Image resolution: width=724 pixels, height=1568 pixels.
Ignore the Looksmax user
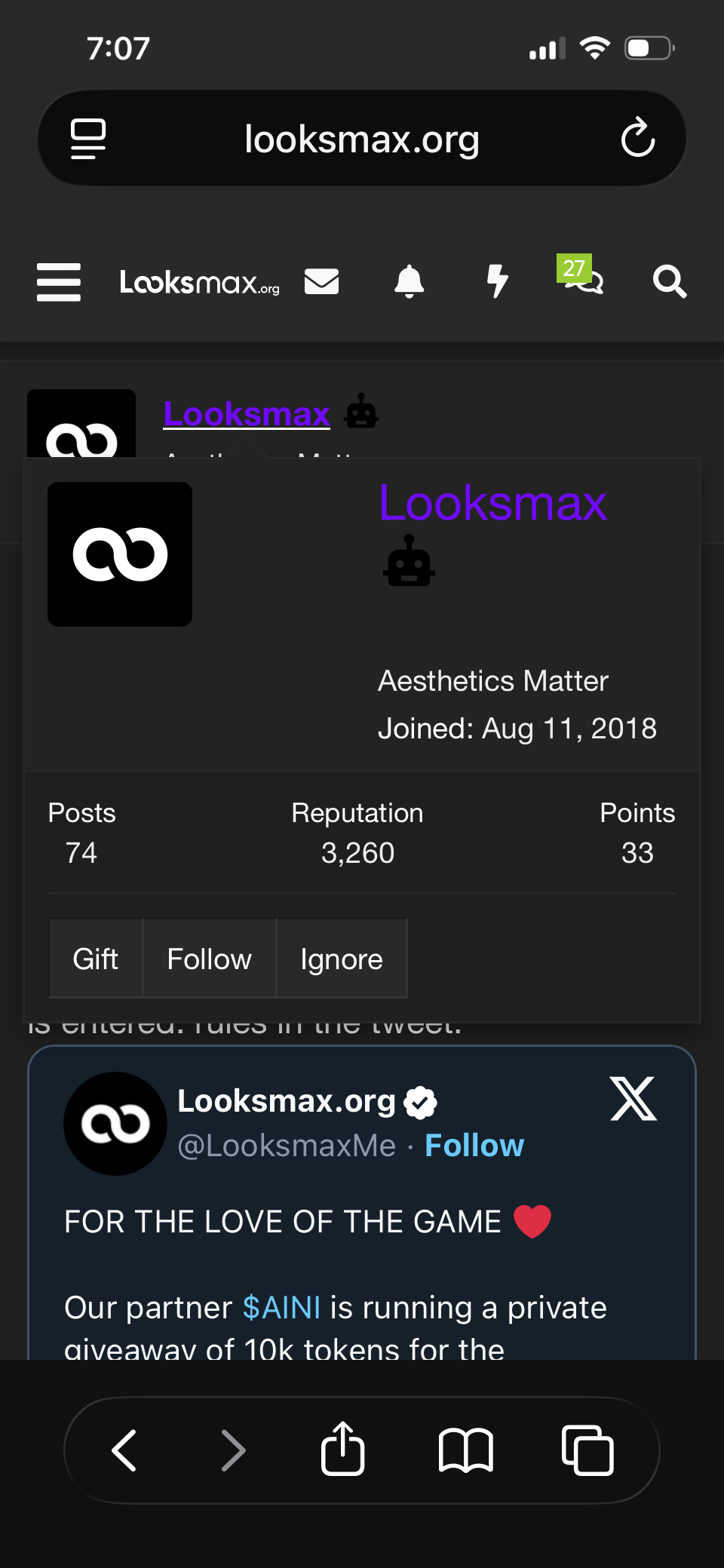click(342, 959)
